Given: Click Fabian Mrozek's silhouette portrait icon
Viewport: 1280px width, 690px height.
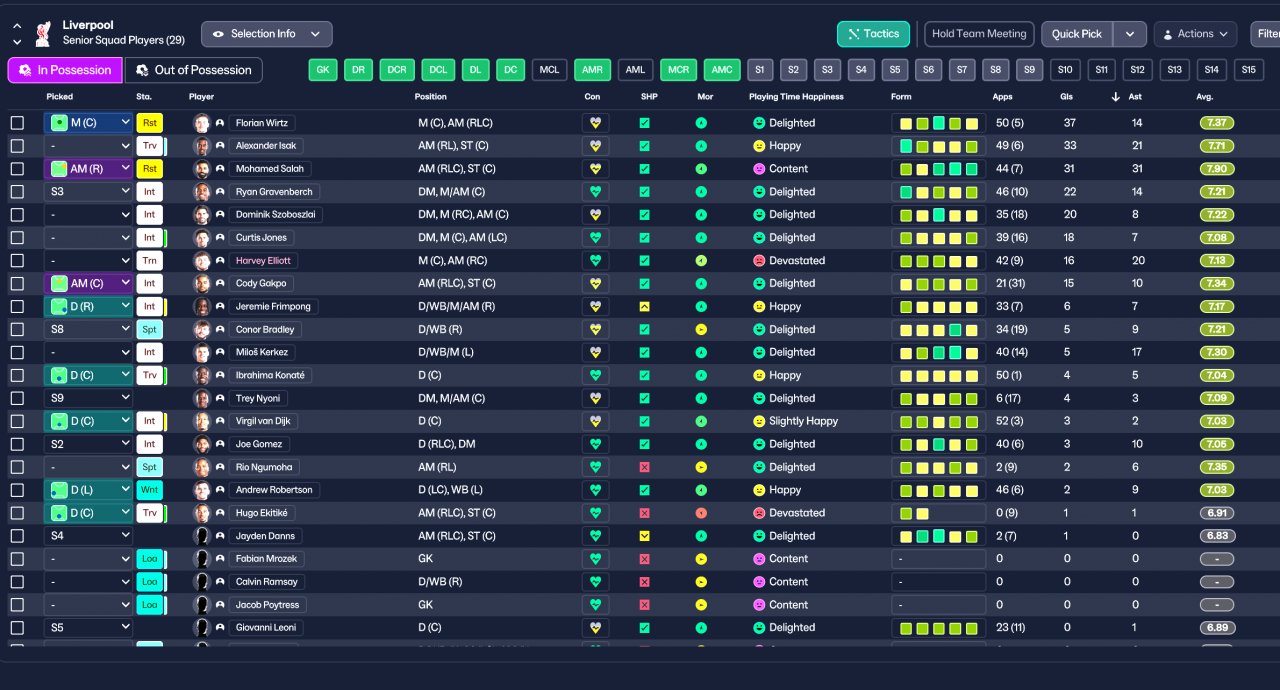Looking at the screenshot, I should point(202,559).
